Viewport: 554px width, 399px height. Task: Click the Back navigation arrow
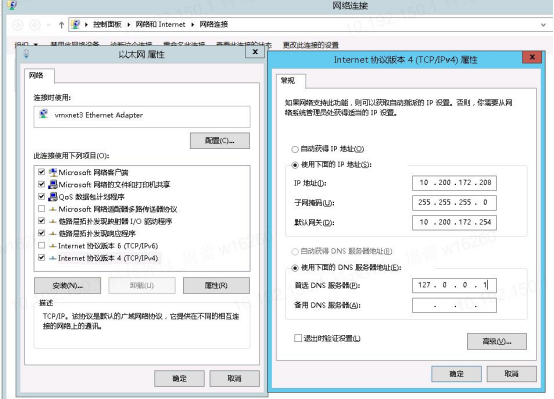coord(18,25)
